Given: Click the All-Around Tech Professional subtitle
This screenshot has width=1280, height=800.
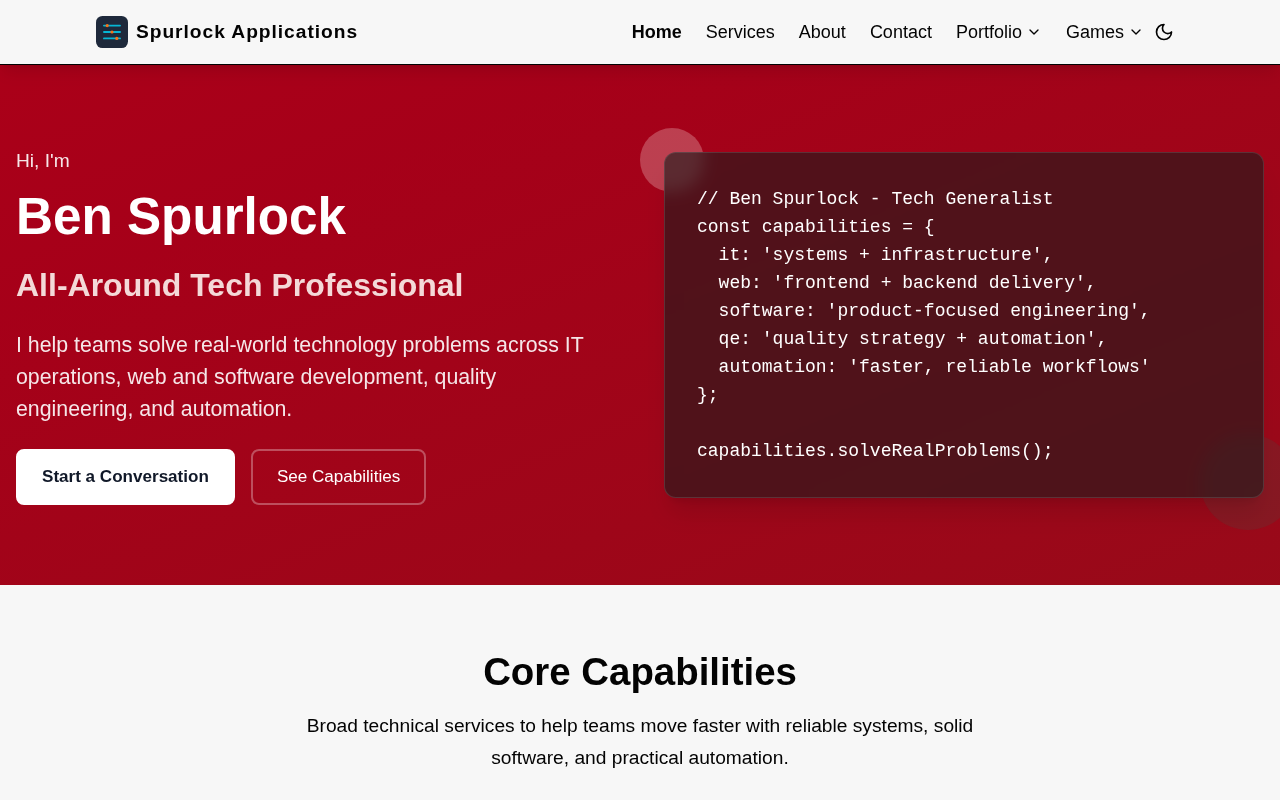Looking at the screenshot, I should [x=240, y=285].
